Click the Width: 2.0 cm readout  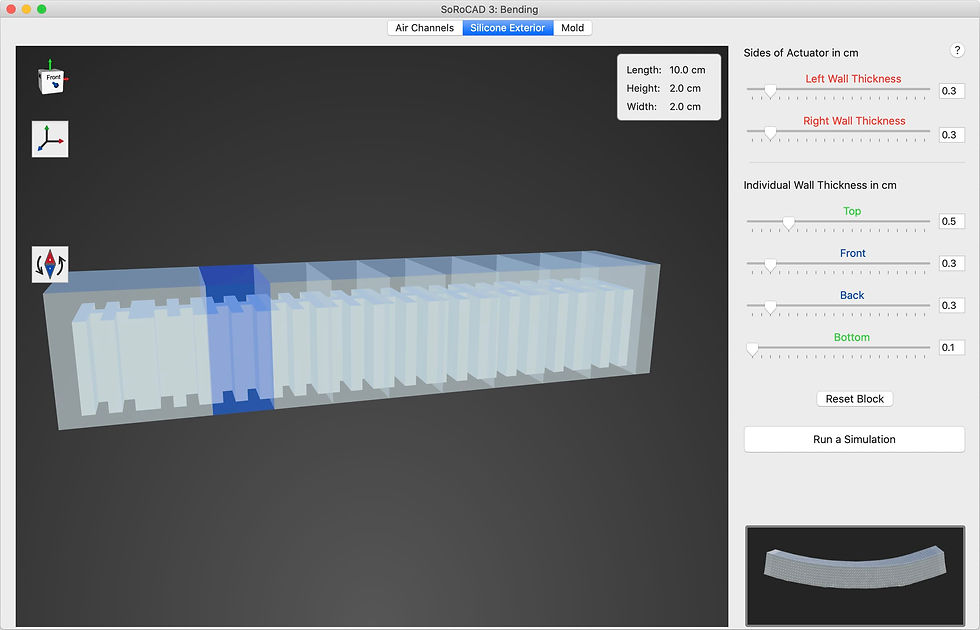pyautogui.click(x=663, y=106)
